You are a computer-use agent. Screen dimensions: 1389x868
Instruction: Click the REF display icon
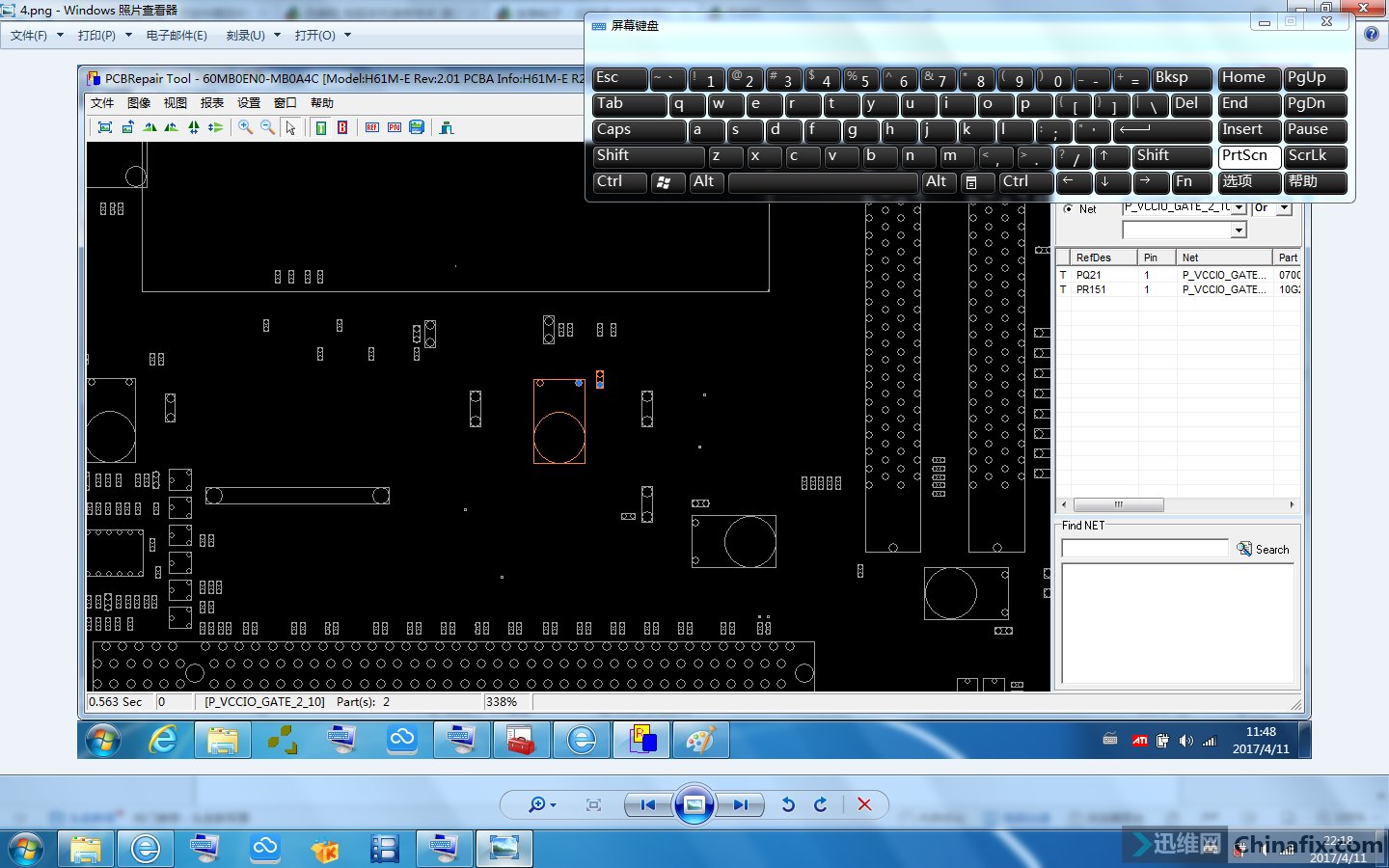[x=372, y=127]
